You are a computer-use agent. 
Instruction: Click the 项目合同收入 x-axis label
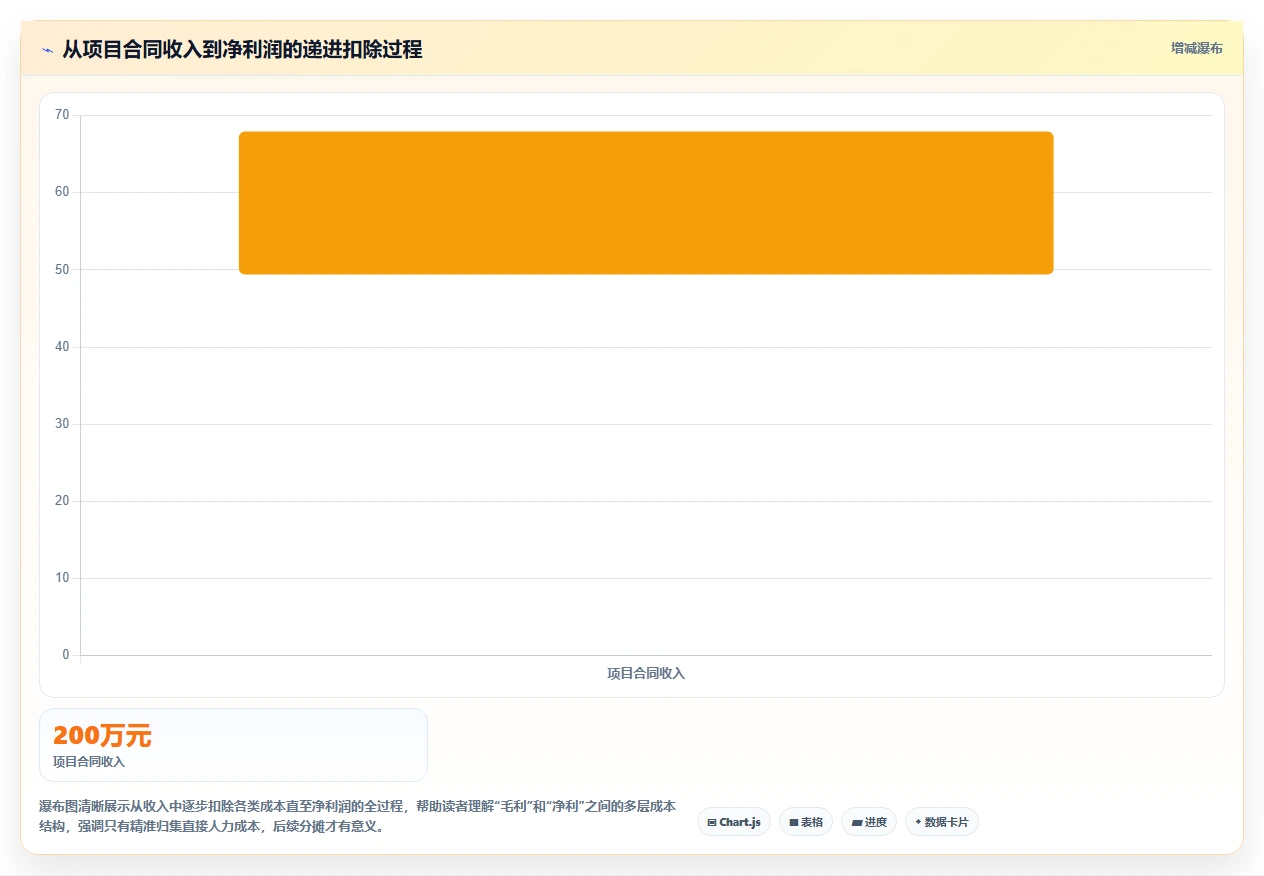(646, 673)
